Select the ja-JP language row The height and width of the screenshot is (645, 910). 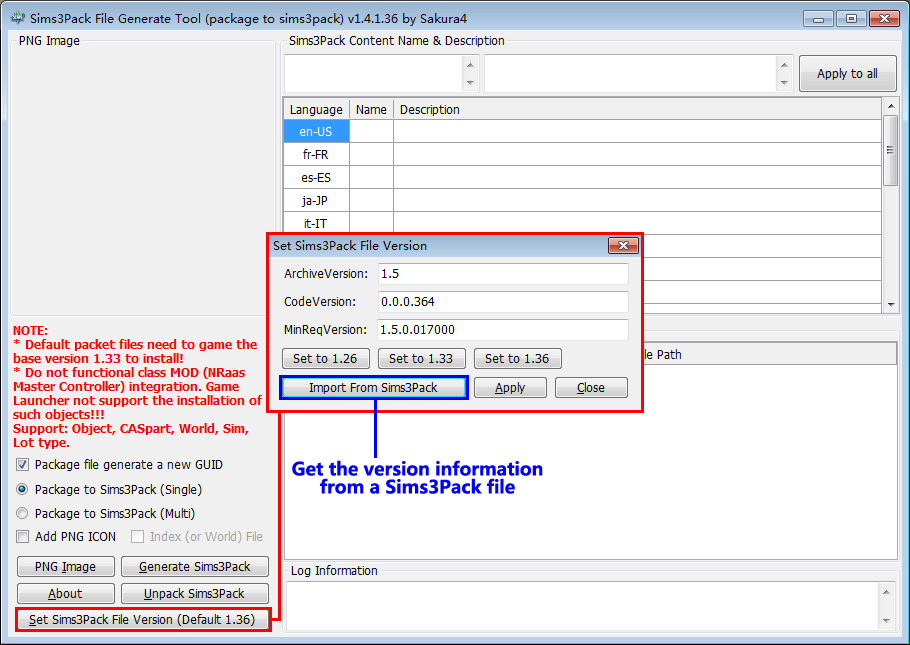(315, 200)
